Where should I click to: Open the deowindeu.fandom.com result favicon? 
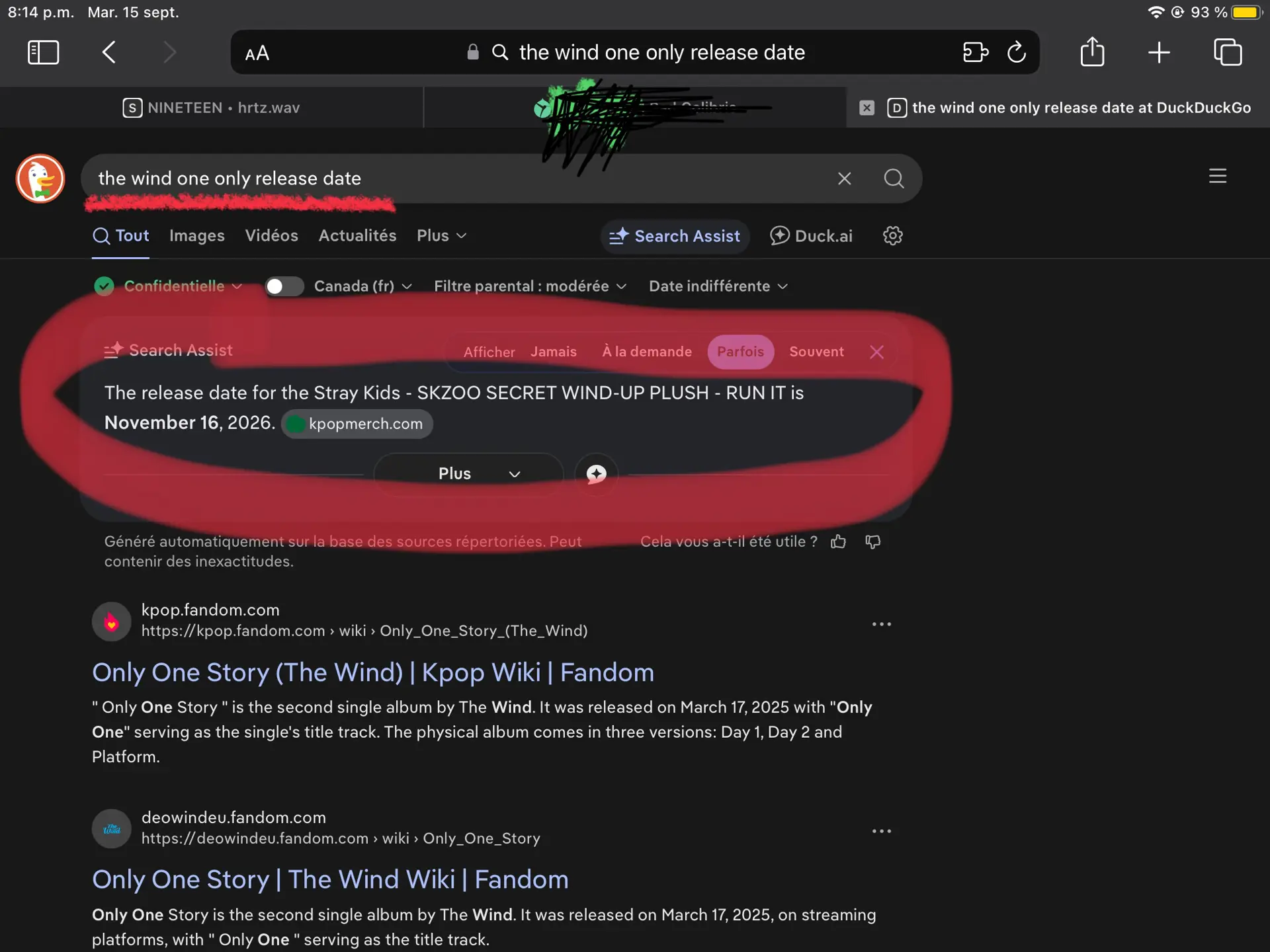point(111,829)
